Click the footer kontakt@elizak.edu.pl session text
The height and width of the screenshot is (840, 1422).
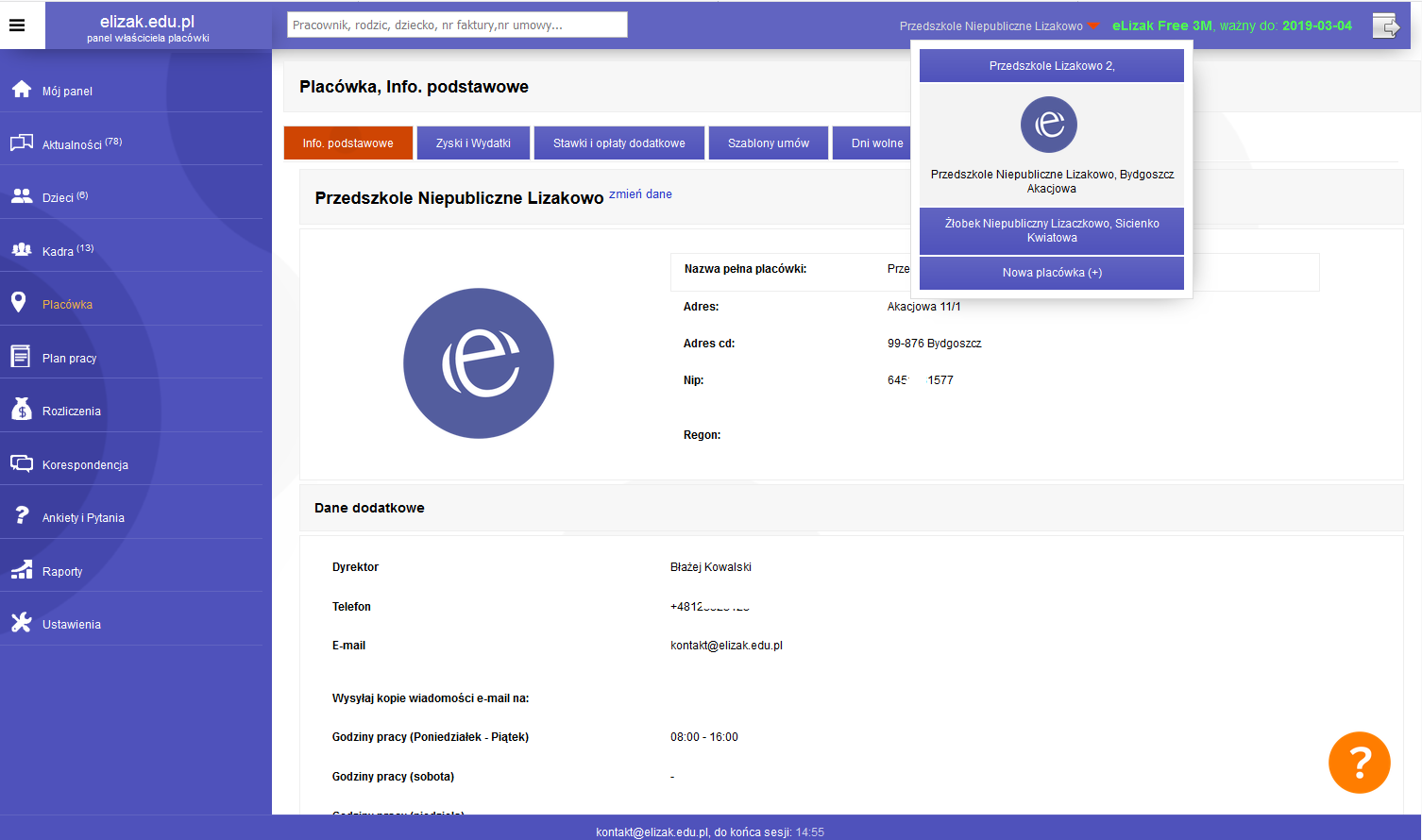pos(710,832)
